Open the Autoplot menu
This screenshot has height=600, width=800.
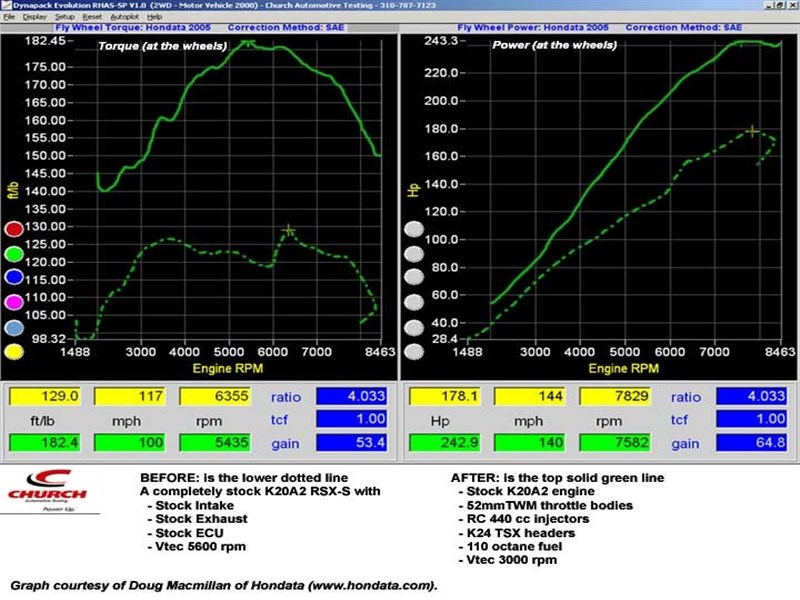coord(124,17)
